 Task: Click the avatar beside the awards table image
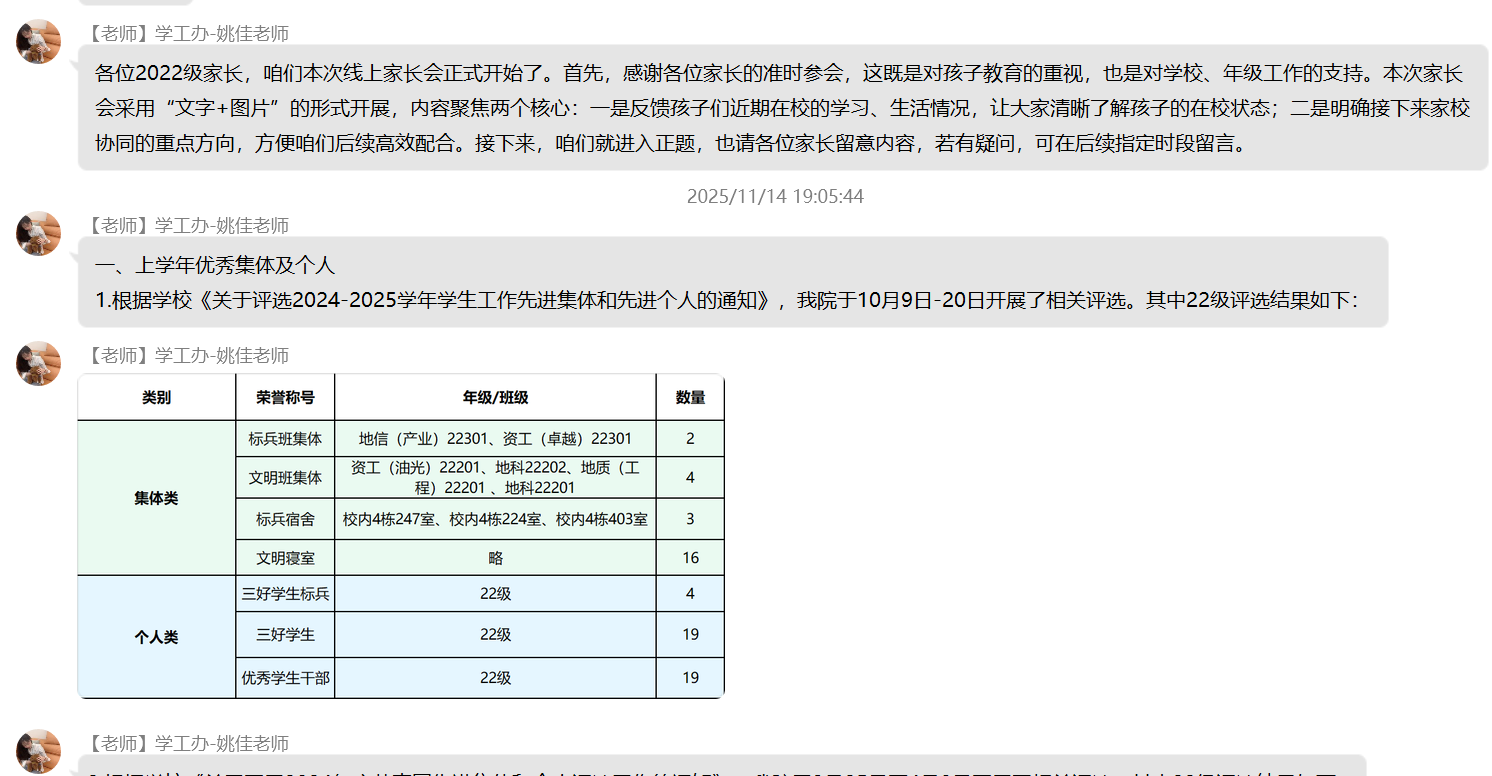38,364
